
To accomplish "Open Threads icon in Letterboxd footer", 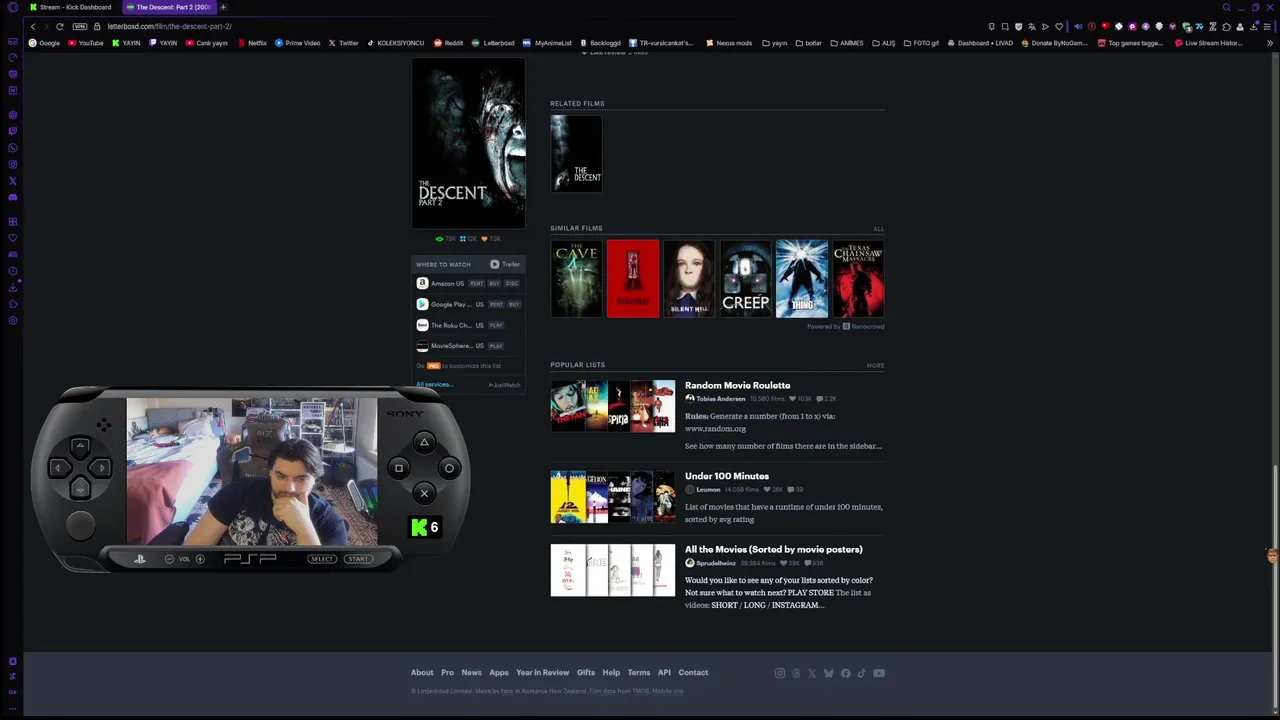I will coord(796,673).
